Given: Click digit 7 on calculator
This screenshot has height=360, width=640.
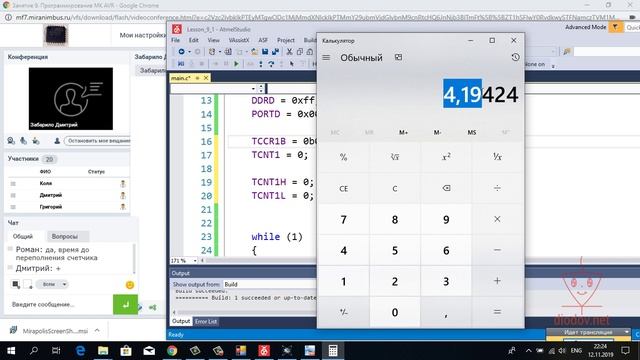Looking at the screenshot, I should (x=344, y=220).
